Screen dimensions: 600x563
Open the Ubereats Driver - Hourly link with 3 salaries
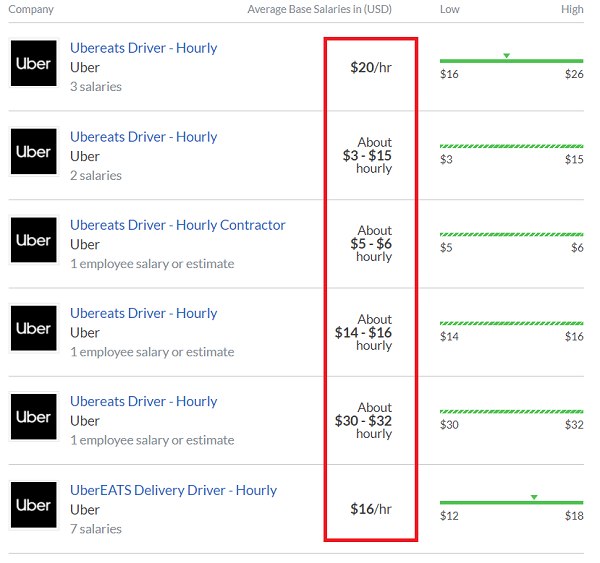coord(143,48)
